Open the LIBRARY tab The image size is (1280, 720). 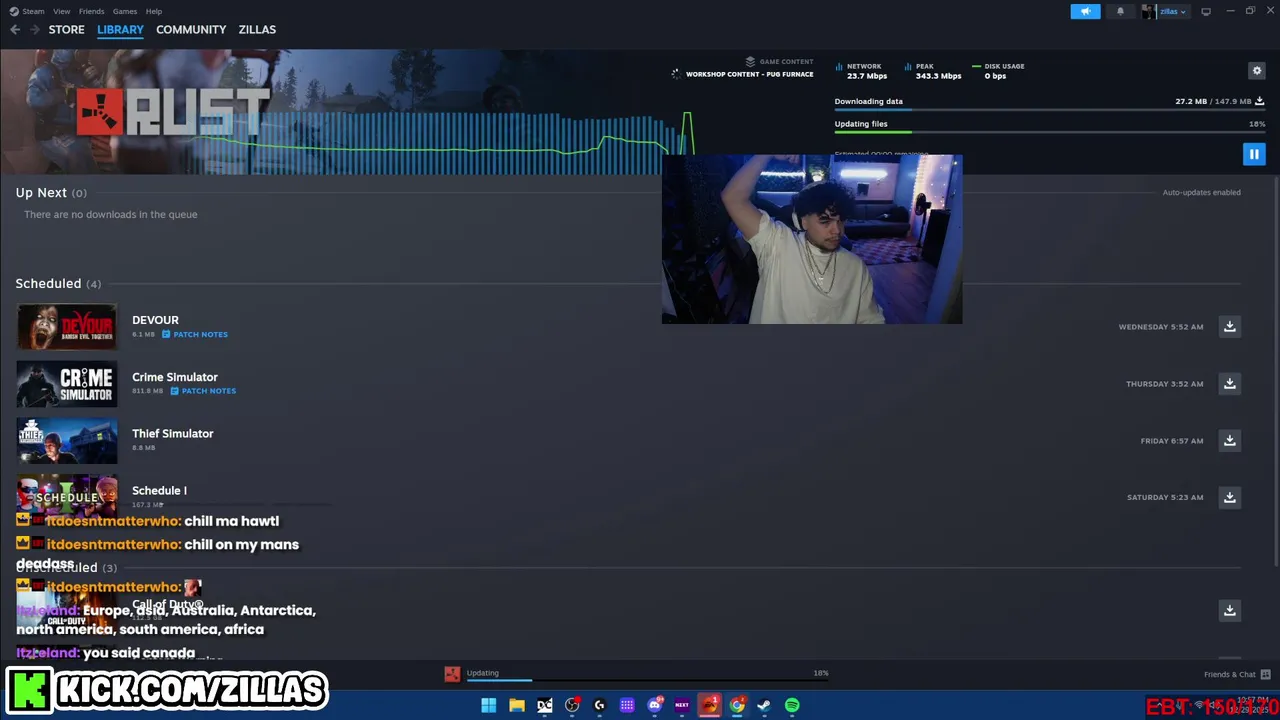tap(120, 30)
